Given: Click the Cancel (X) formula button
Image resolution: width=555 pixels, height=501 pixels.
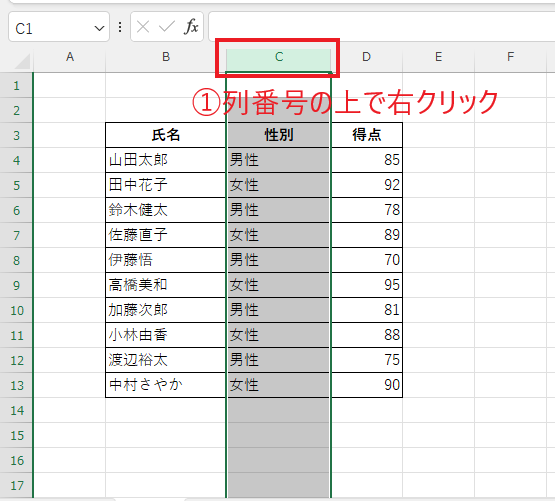Looking at the screenshot, I should click(x=143, y=27).
